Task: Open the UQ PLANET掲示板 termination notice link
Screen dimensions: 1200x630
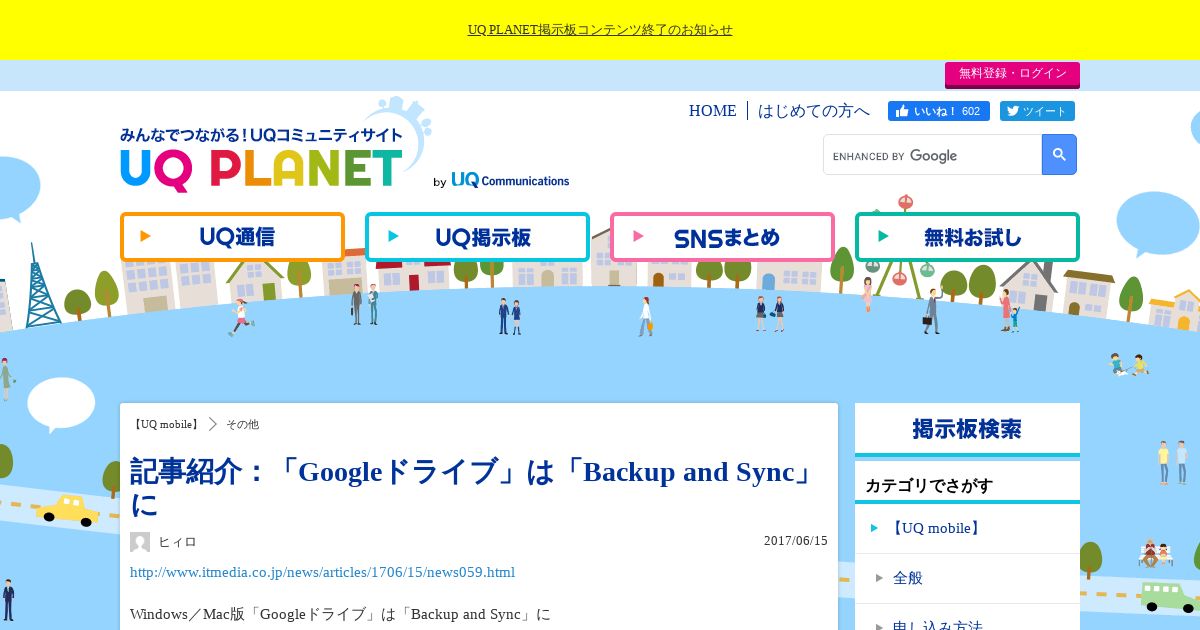Action: [600, 30]
